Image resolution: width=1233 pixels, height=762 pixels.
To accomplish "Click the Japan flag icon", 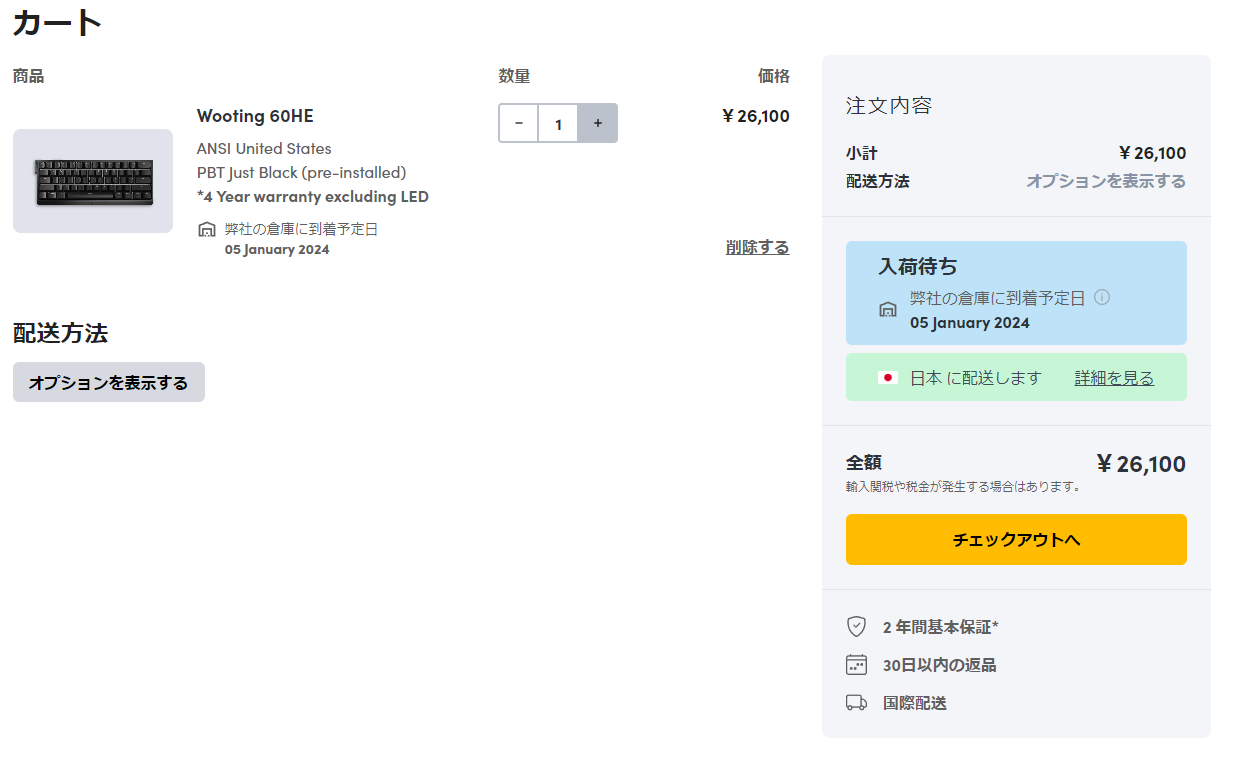I will tap(887, 378).
